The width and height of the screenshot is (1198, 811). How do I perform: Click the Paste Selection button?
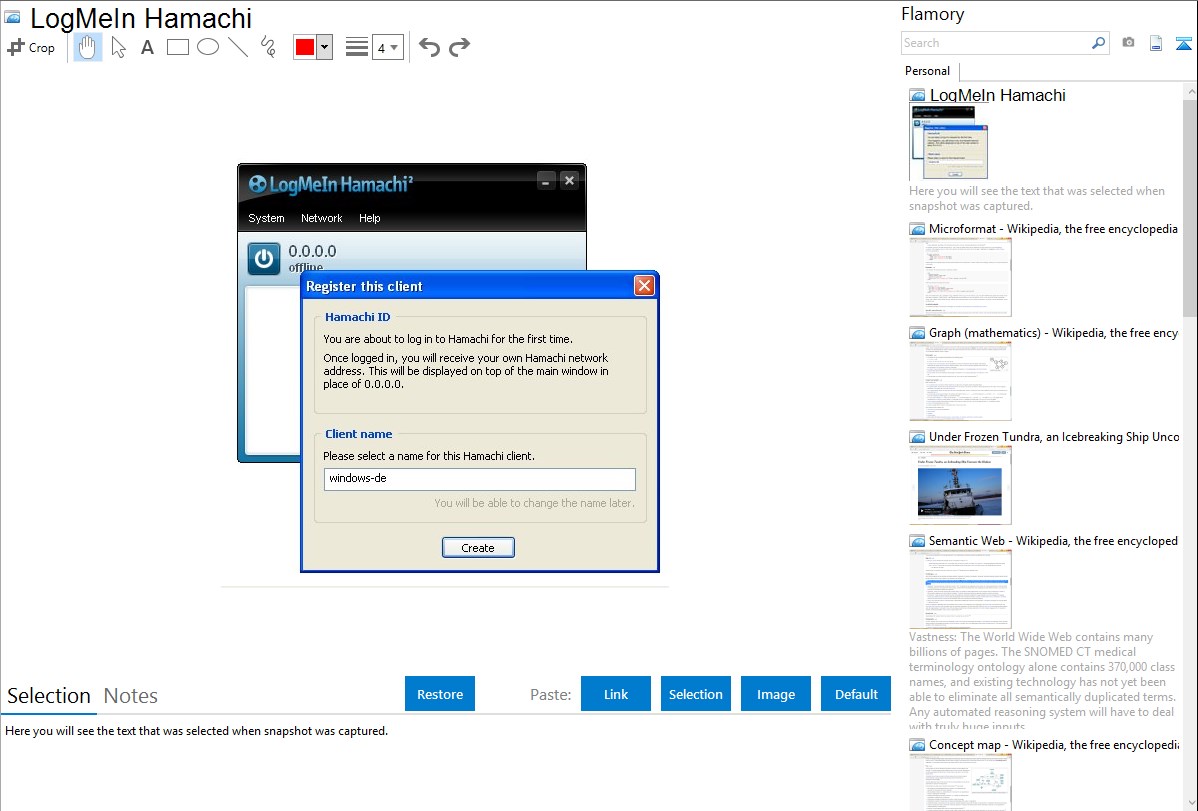coord(696,694)
